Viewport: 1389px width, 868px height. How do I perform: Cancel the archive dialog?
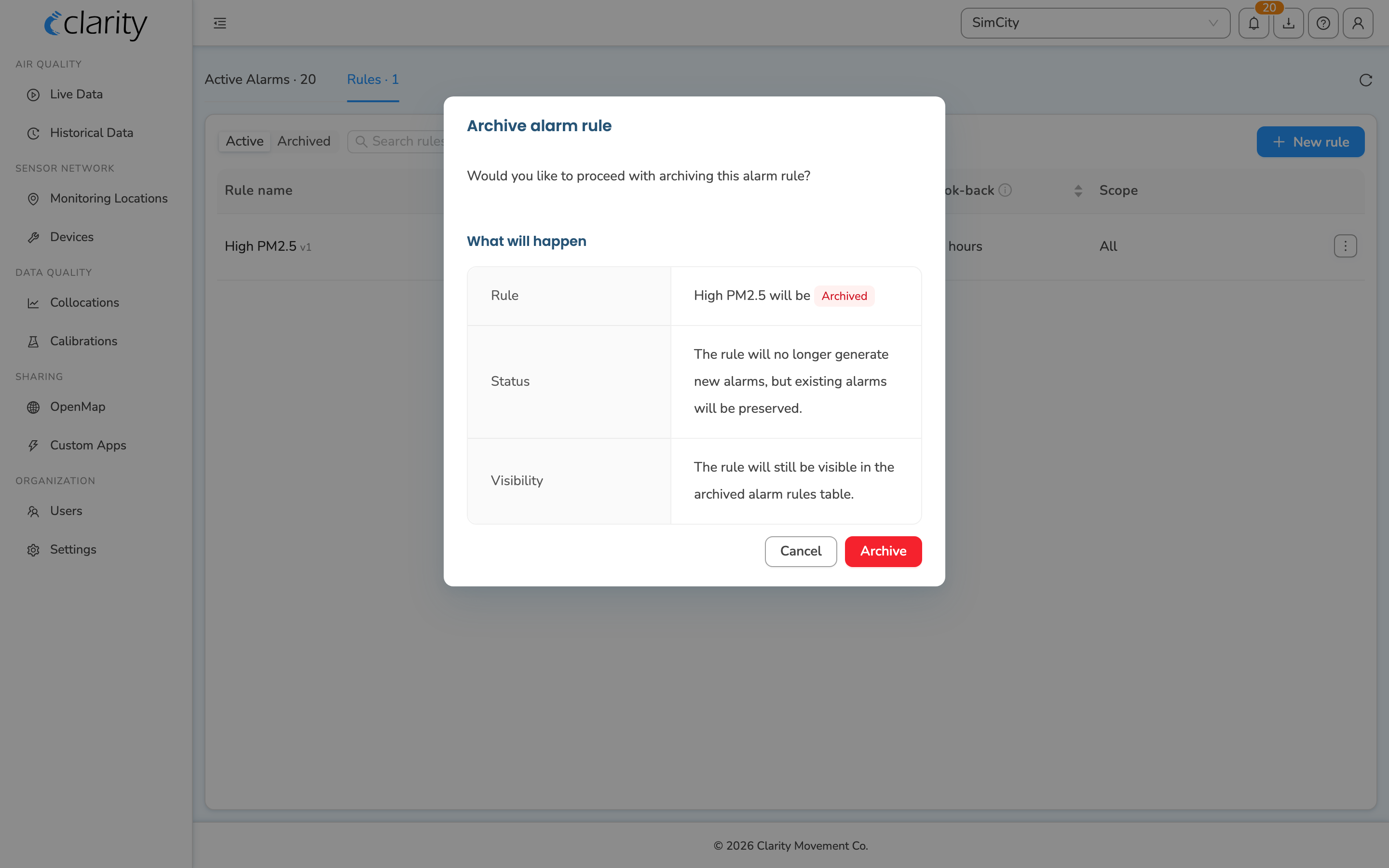[801, 551]
